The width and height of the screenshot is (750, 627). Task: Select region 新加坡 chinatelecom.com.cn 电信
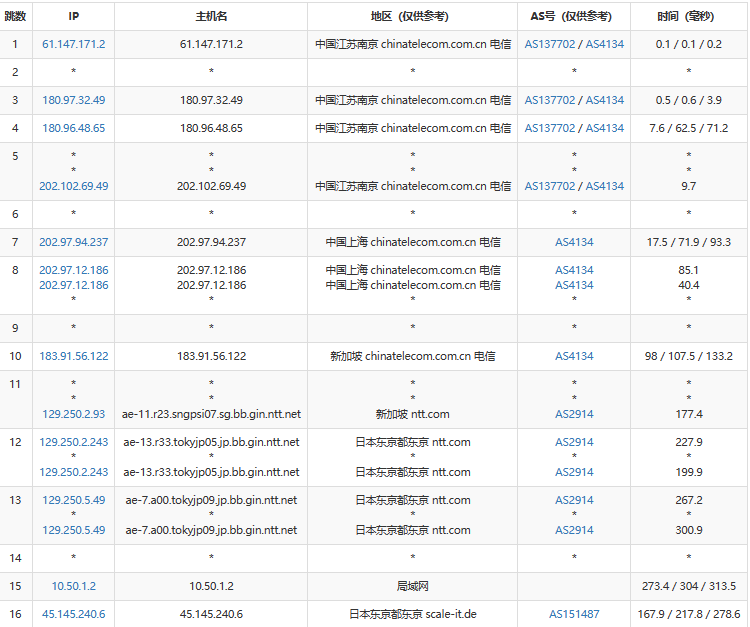[x=412, y=356]
